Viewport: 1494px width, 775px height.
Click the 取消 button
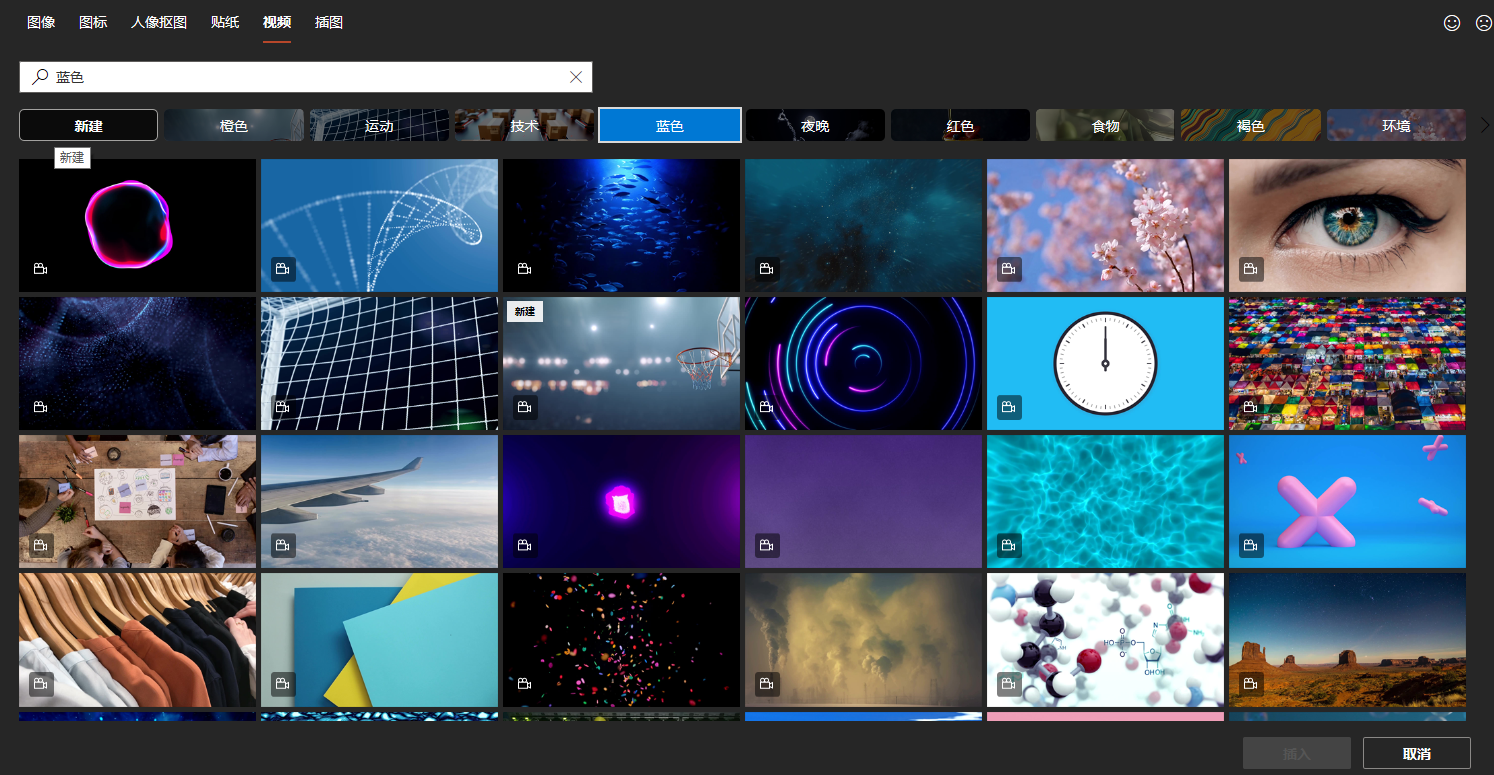[1416, 753]
